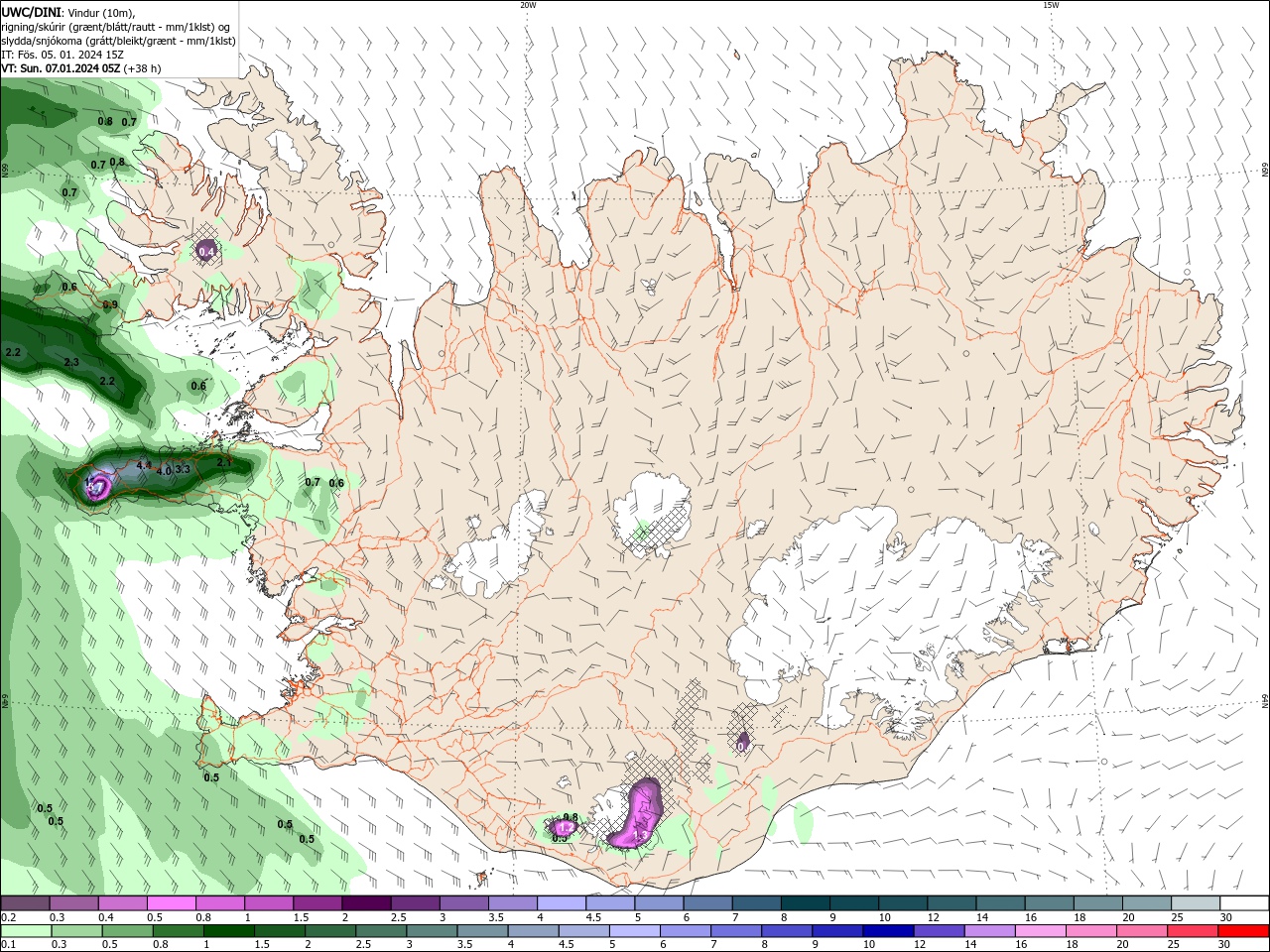The width and height of the screenshot is (1270, 952).
Task: Click the 'slydda/snjókoma' legend description line
Action: 118,41
